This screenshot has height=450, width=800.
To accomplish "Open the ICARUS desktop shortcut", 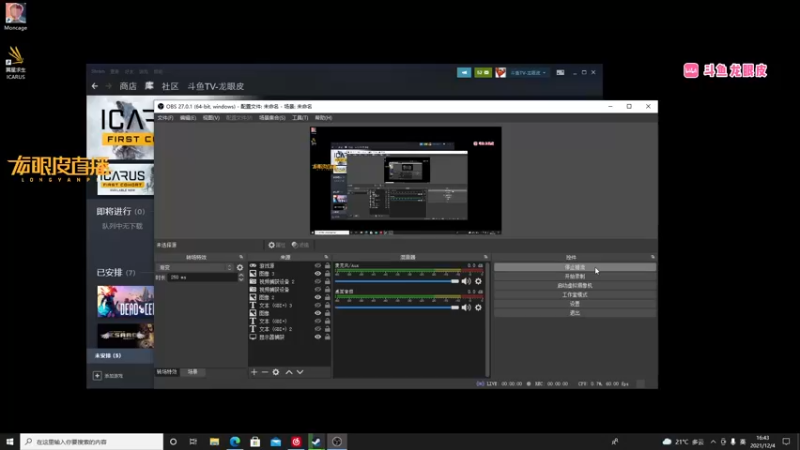I will (15, 63).
